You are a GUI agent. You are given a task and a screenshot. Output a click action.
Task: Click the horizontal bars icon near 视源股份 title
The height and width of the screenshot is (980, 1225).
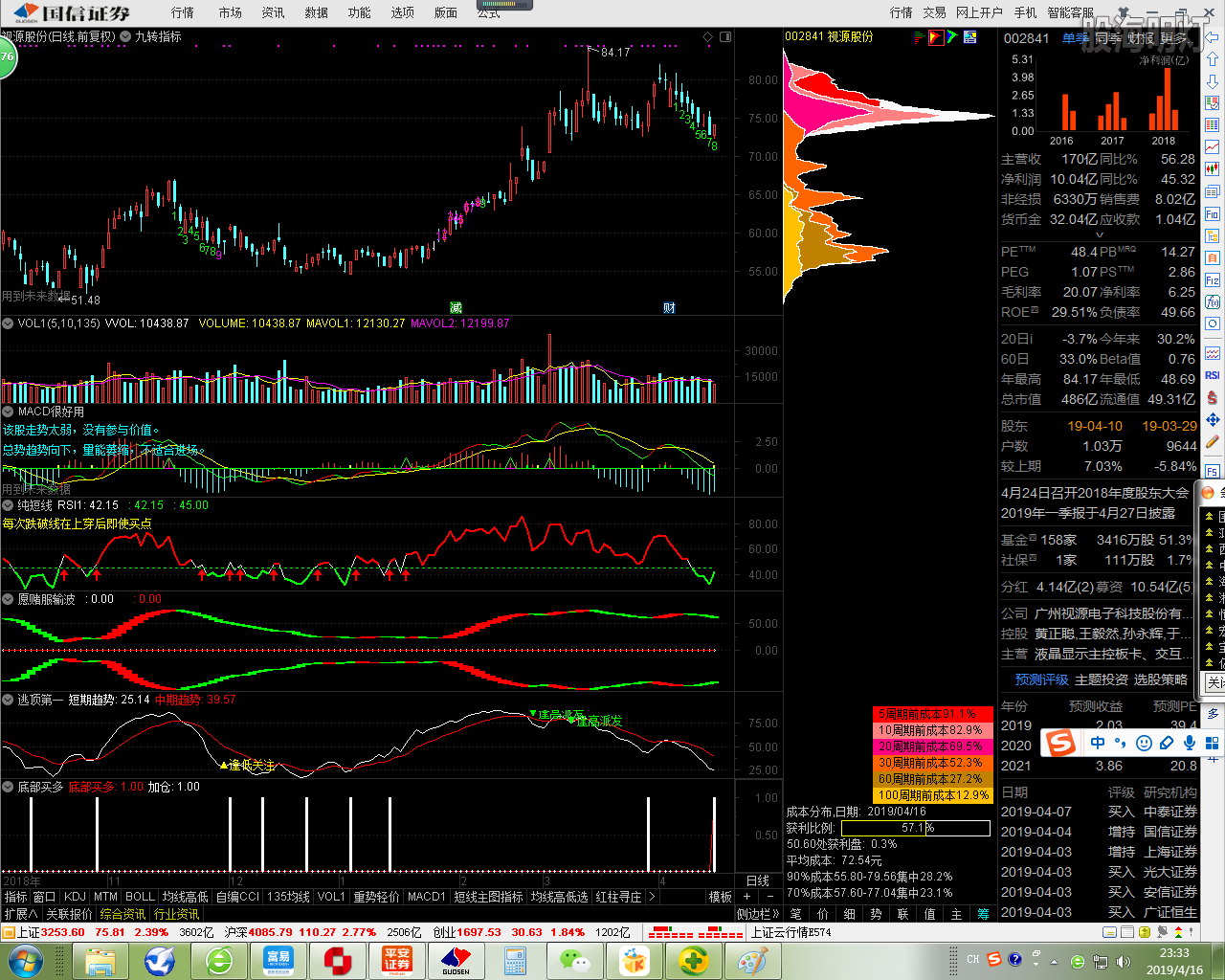(920, 37)
